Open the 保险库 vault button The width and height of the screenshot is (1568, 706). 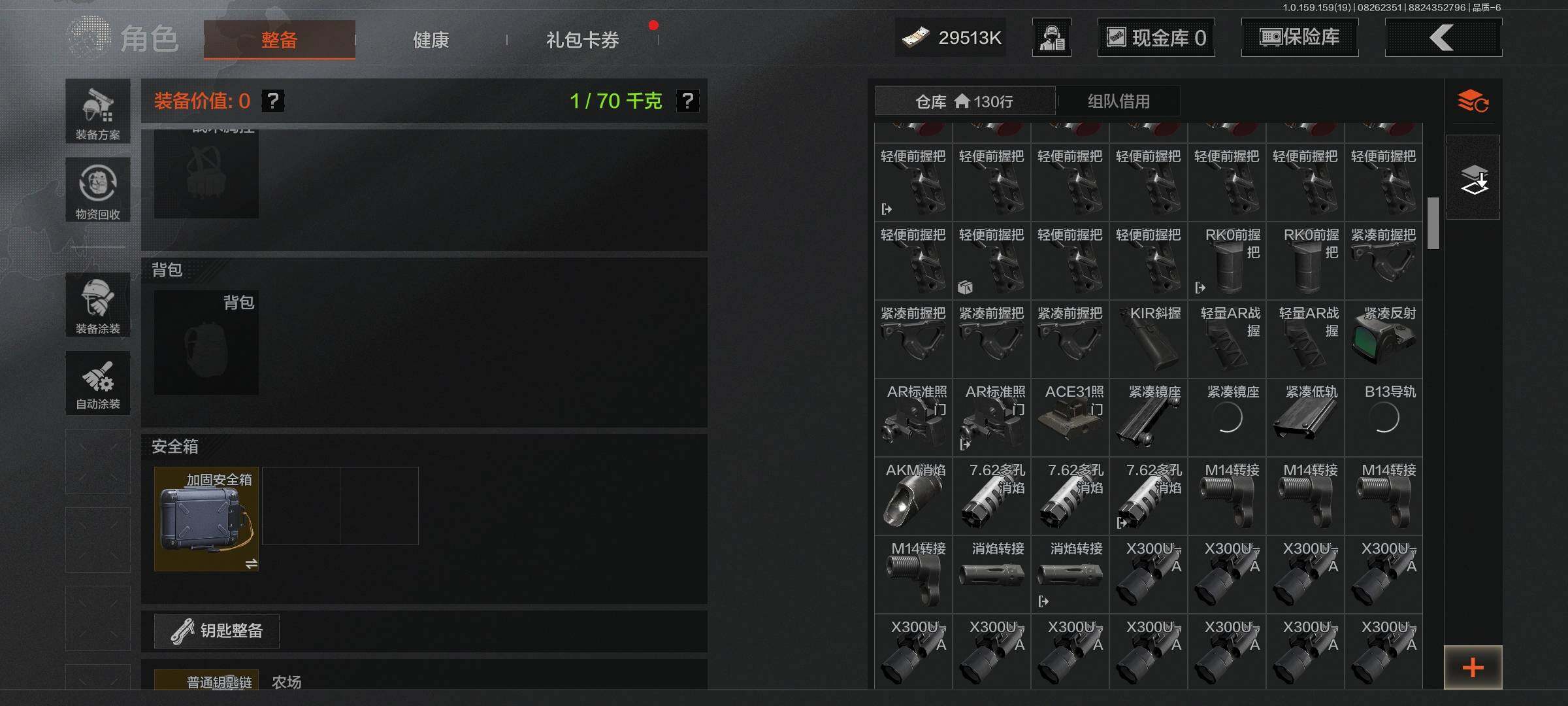click(1299, 37)
